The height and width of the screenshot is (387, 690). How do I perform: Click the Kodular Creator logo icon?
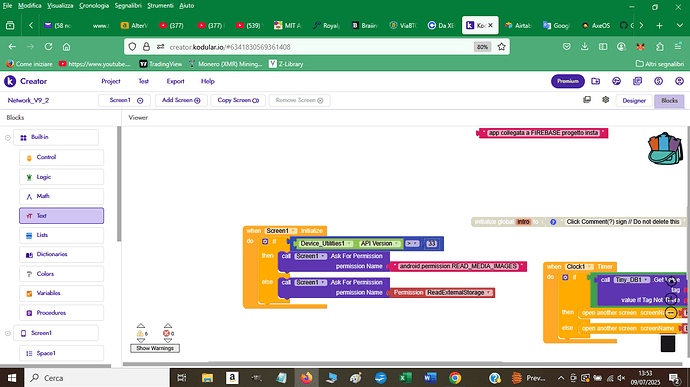[10, 81]
